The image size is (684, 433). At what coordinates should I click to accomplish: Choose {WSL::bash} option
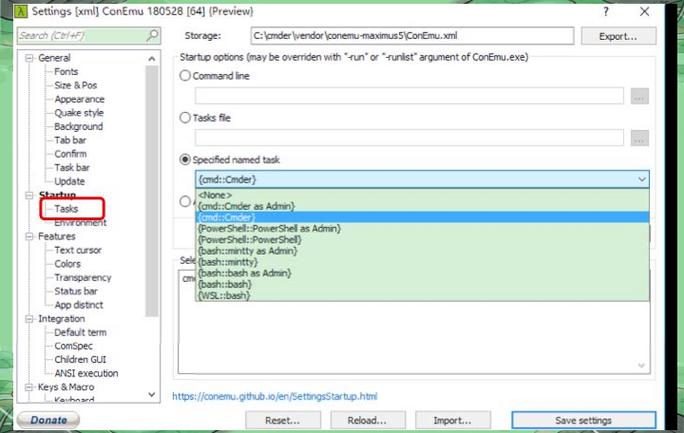pos(422,295)
